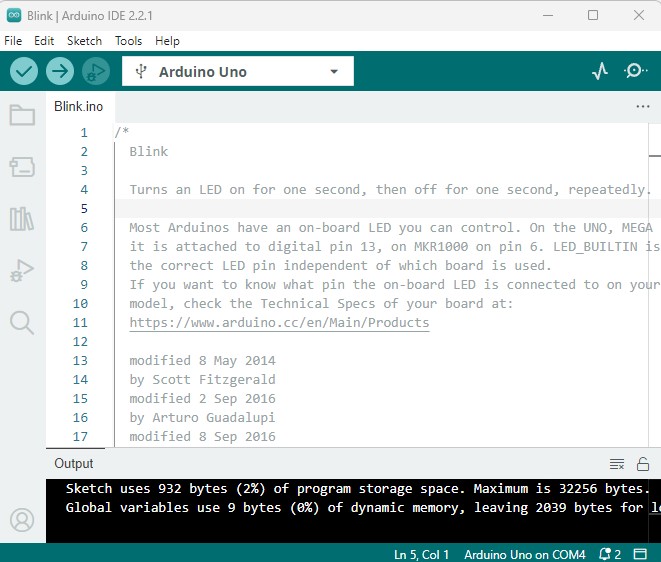This screenshot has height=562, width=661.
Task: Click the Upload arrow button
Action: [60, 71]
